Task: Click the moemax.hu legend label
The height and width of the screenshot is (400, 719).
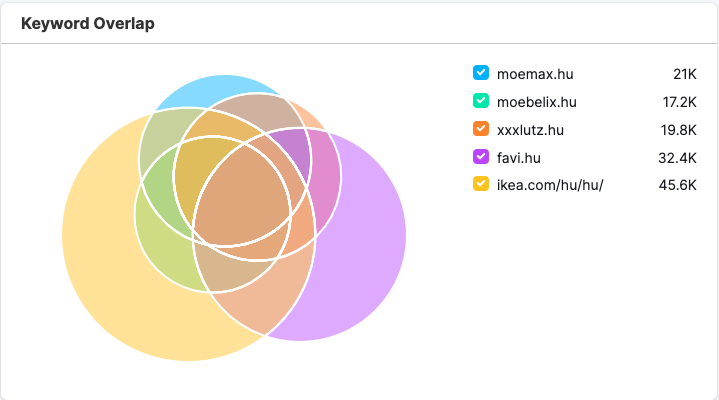Action: click(x=535, y=74)
